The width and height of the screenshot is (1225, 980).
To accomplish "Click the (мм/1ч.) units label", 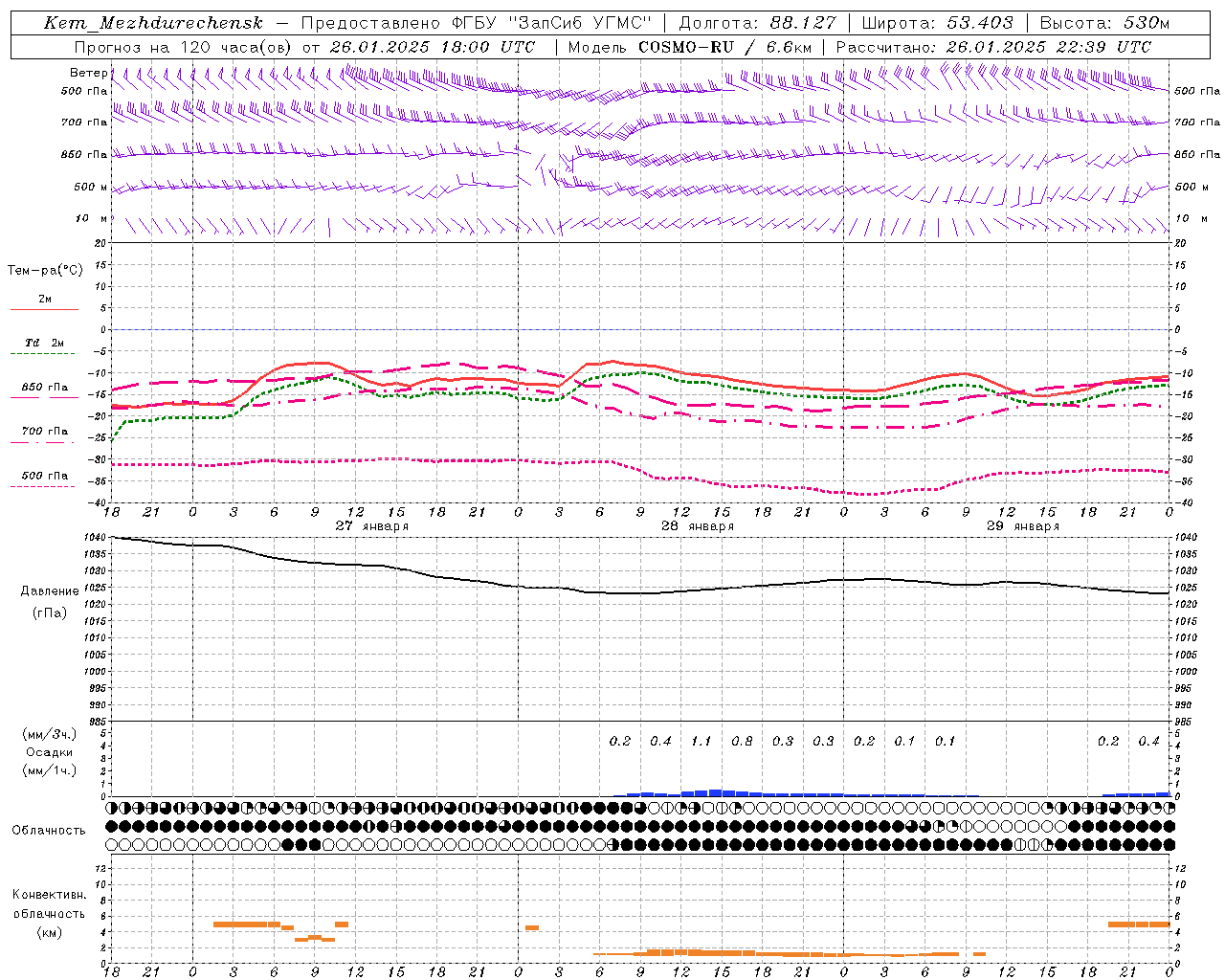I will 50,770.
